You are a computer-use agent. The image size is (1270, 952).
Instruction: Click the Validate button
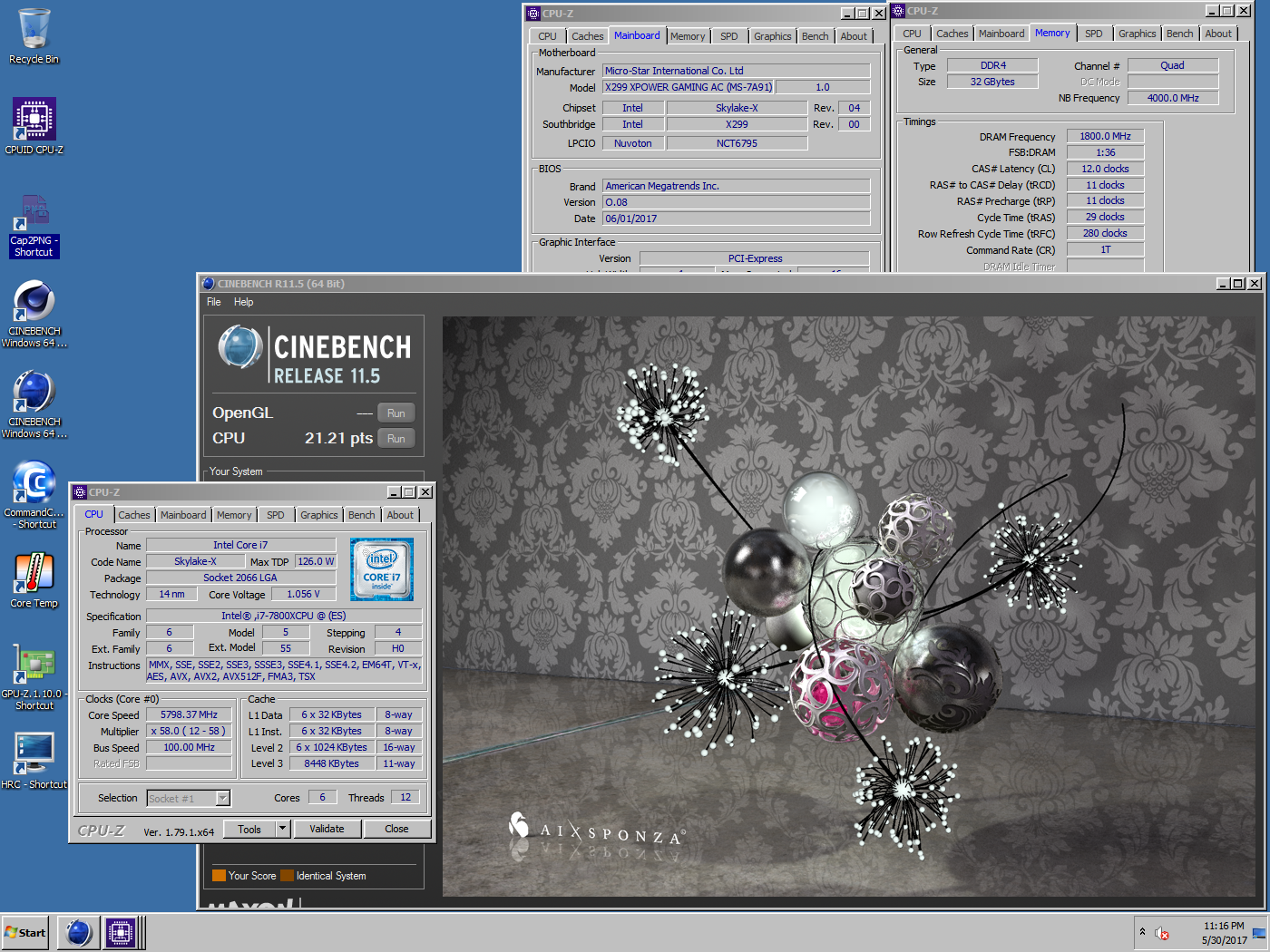327,829
